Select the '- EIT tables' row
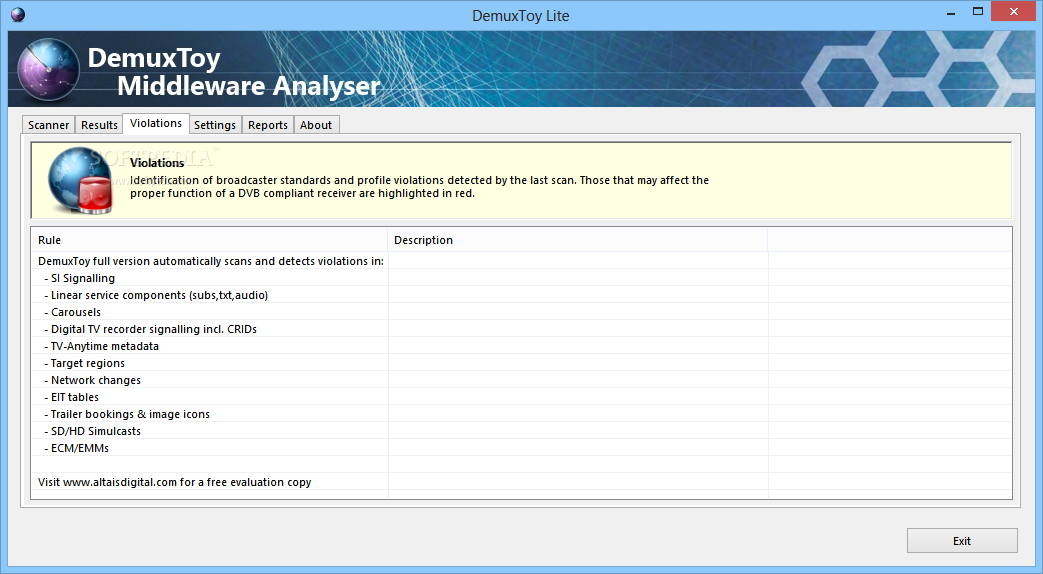 click(x=522, y=397)
